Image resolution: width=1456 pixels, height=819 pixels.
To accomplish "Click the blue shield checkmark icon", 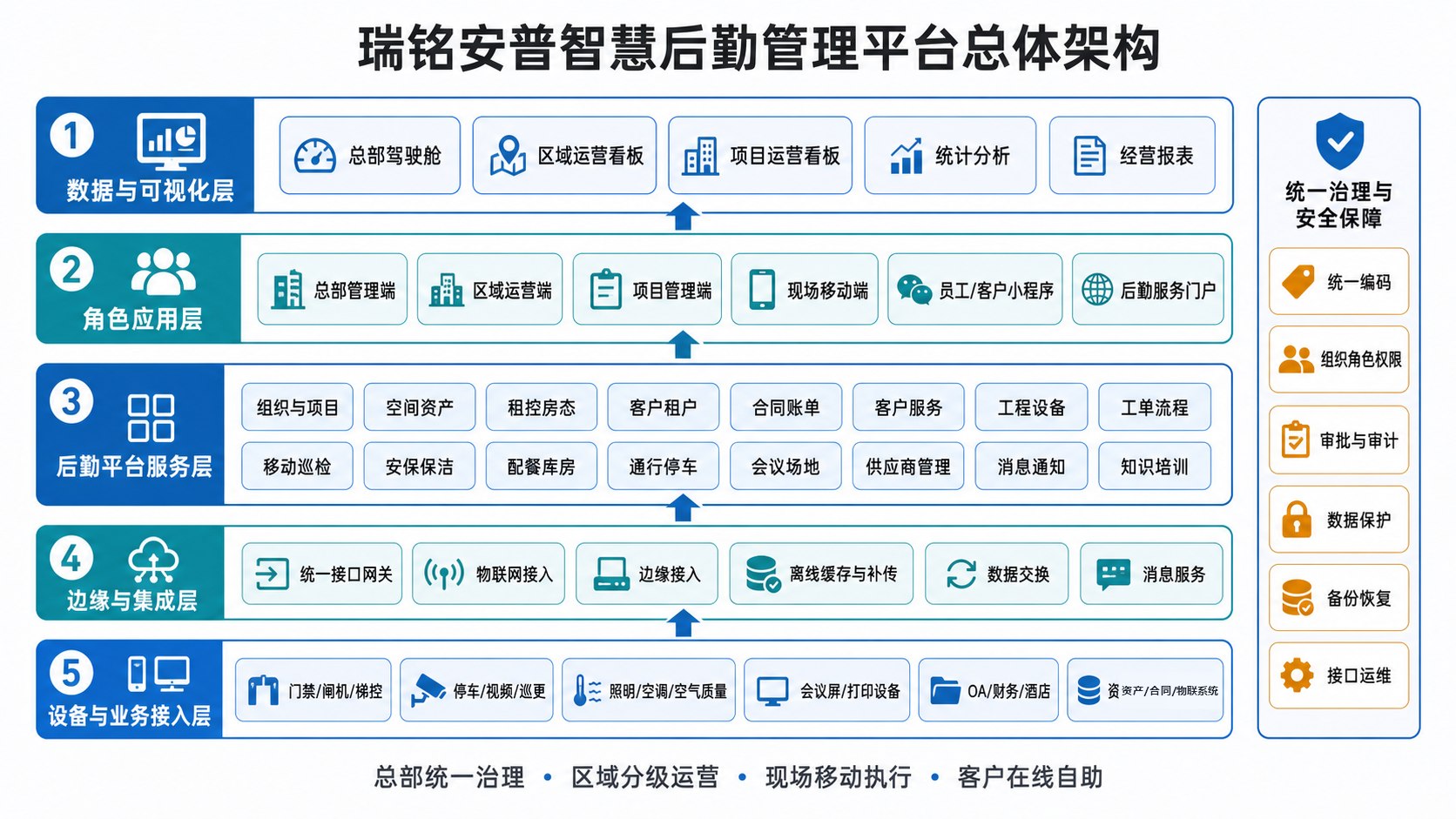I will tap(1339, 141).
